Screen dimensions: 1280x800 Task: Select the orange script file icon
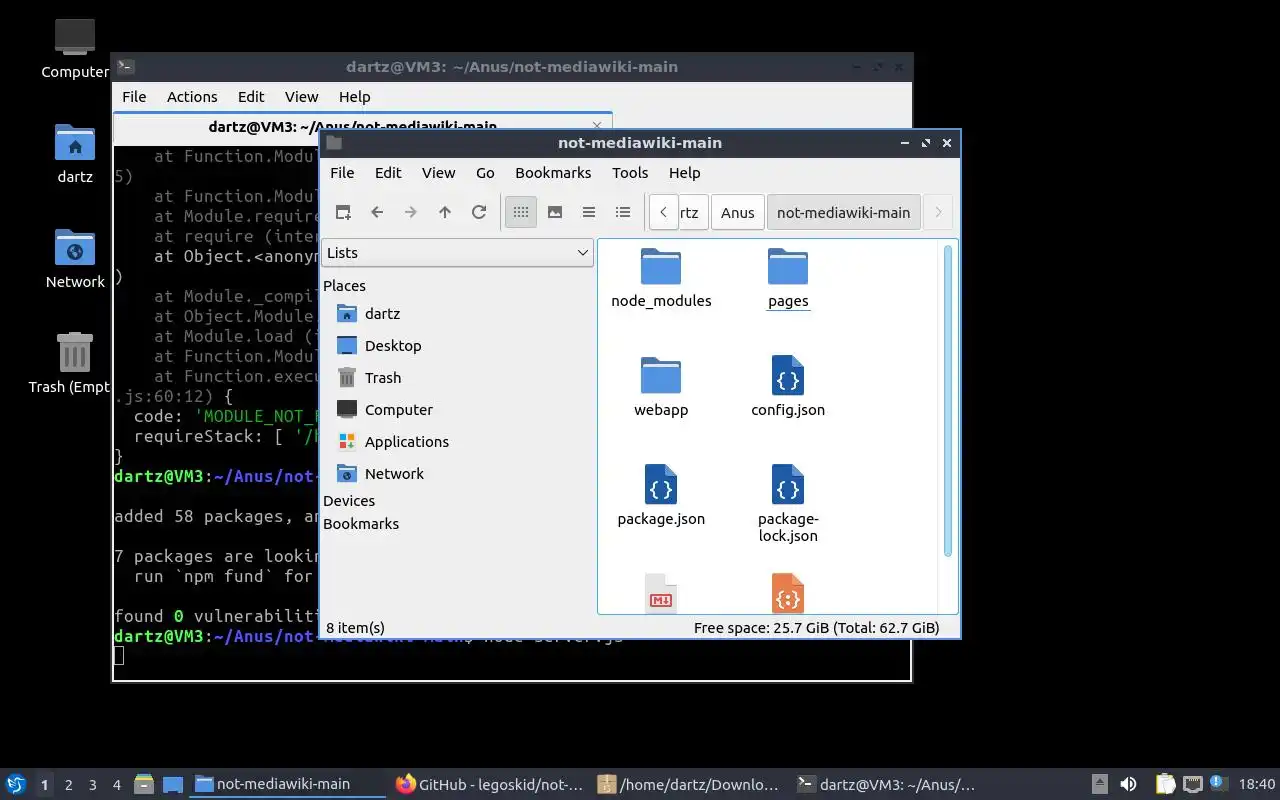[788, 593]
